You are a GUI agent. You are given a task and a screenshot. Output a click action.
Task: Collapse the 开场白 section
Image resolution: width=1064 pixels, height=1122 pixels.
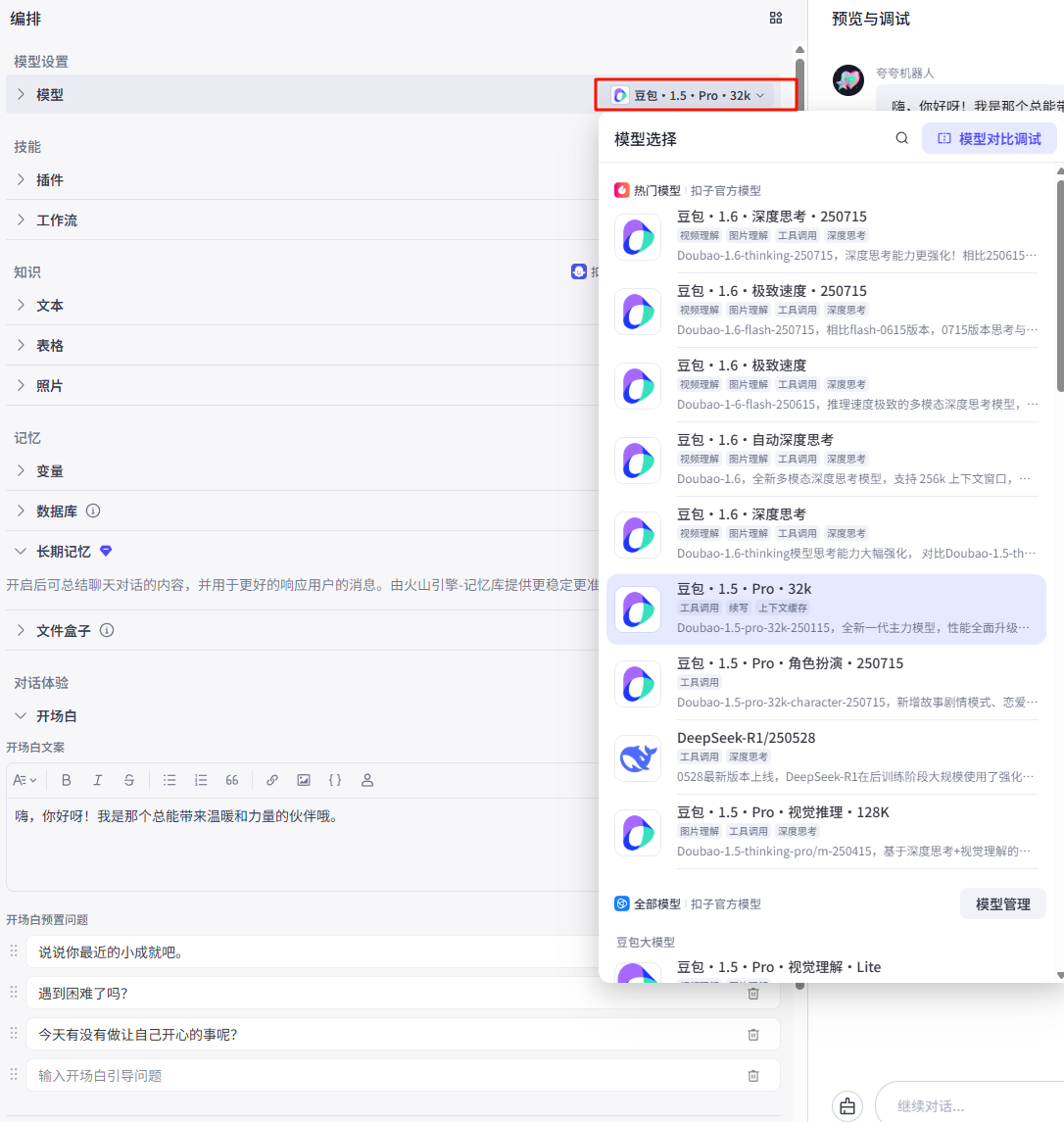(21, 715)
